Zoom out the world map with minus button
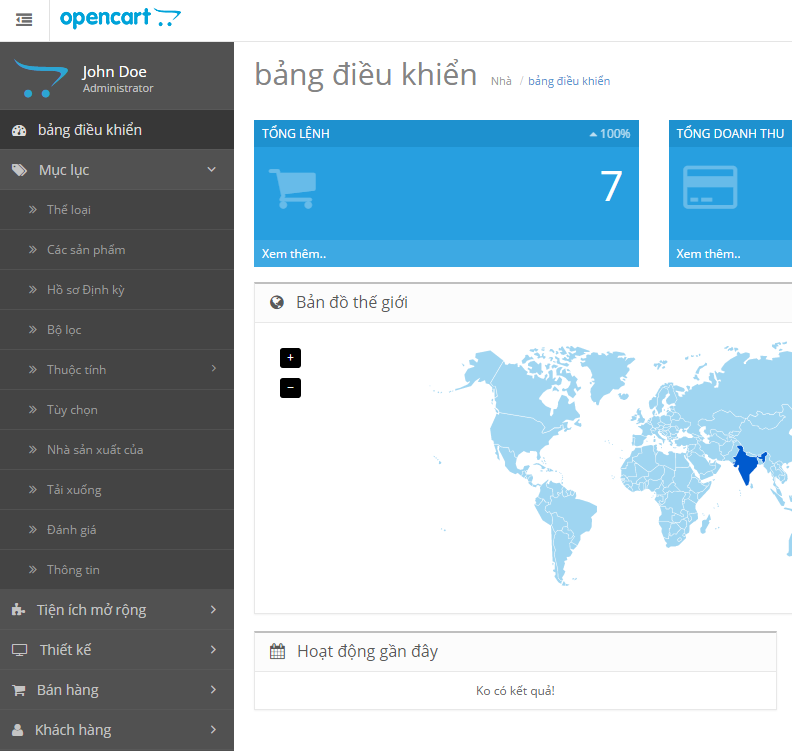The height and width of the screenshot is (751, 792). click(x=290, y=388)
